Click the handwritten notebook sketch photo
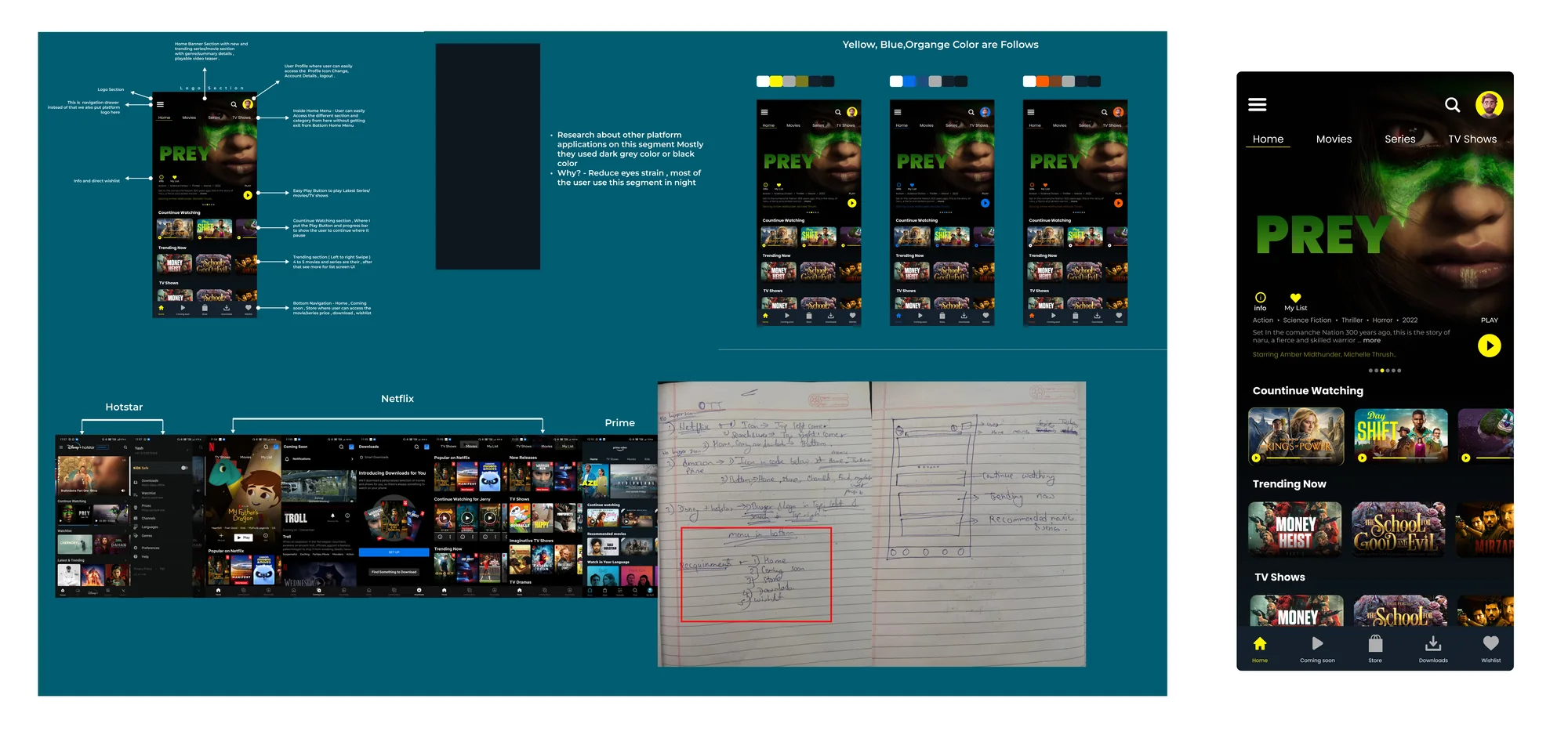This screenshot has width=1568, height=742. click(872, 524)
